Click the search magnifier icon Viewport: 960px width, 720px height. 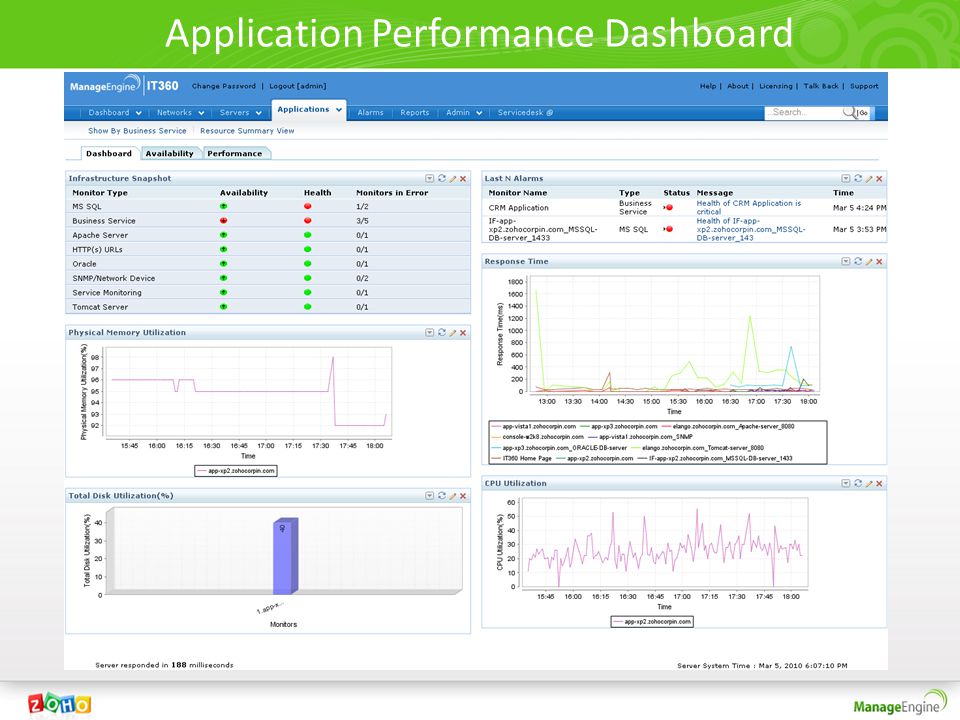click(849, 112)
